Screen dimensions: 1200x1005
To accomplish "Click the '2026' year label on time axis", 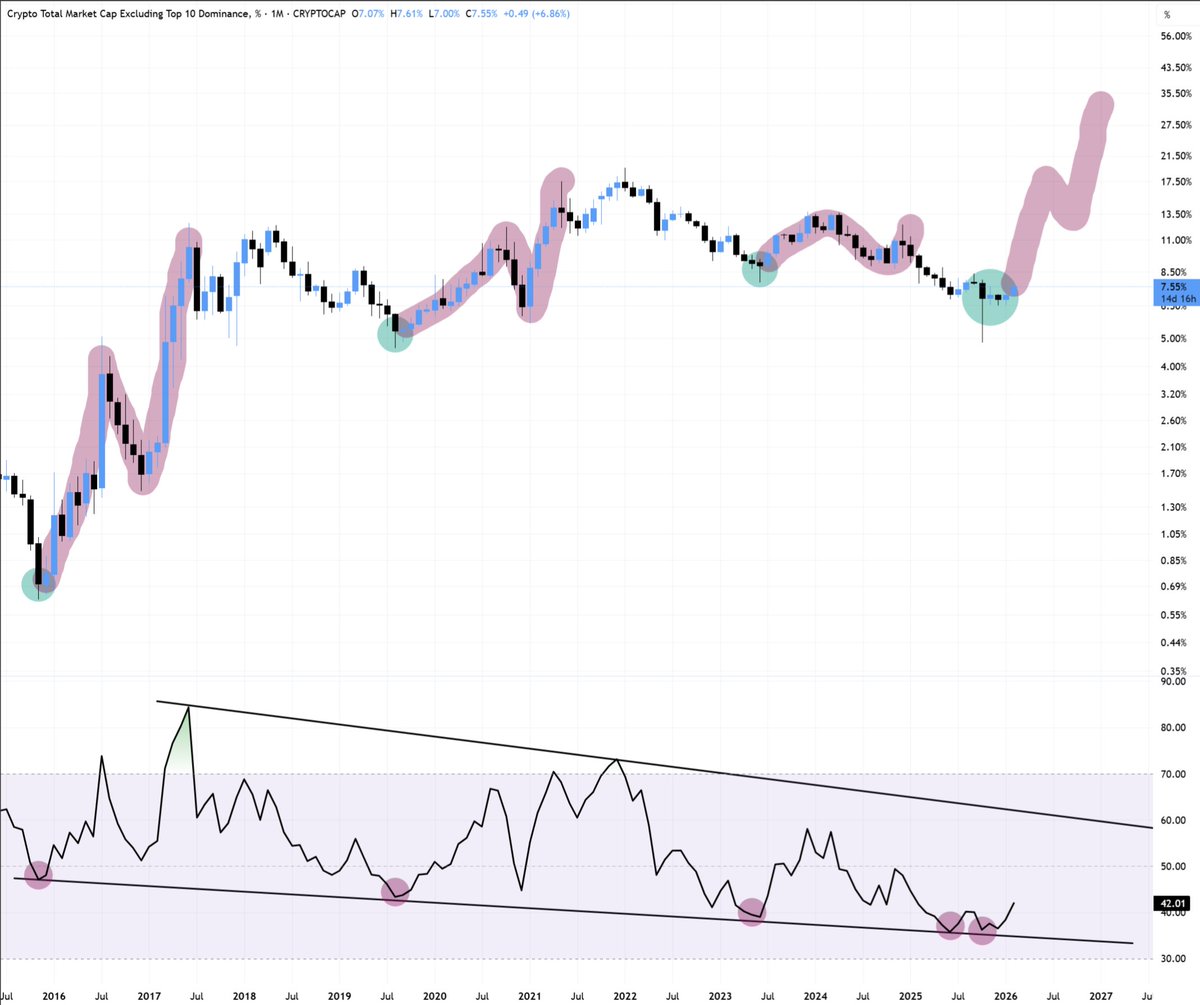I will click(x=1005, y=996).
